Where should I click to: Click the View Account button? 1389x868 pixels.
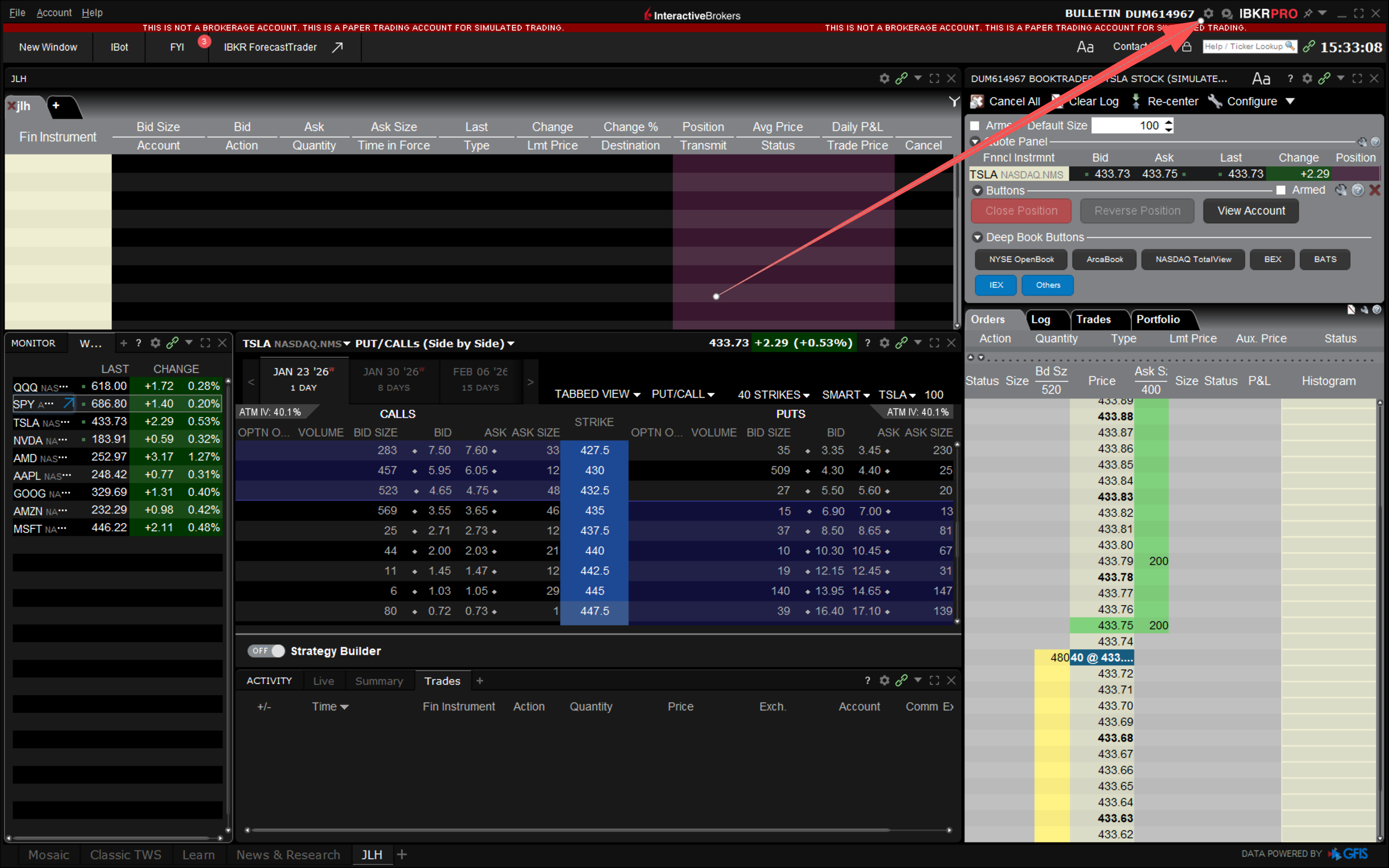(x=1251, y=211)
